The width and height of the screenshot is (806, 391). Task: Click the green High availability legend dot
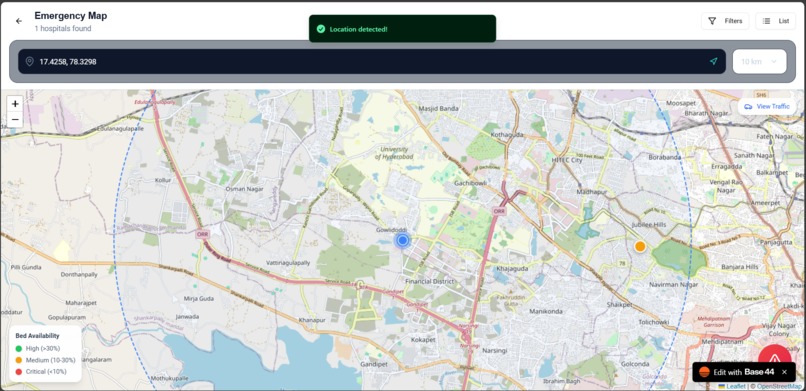coord(19,348)
